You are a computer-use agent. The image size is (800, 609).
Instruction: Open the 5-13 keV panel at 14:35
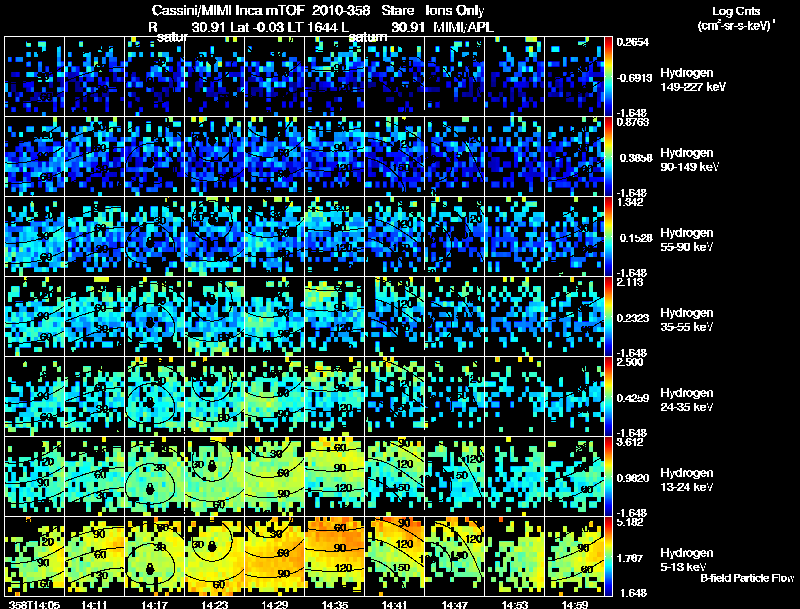point(335,556)
